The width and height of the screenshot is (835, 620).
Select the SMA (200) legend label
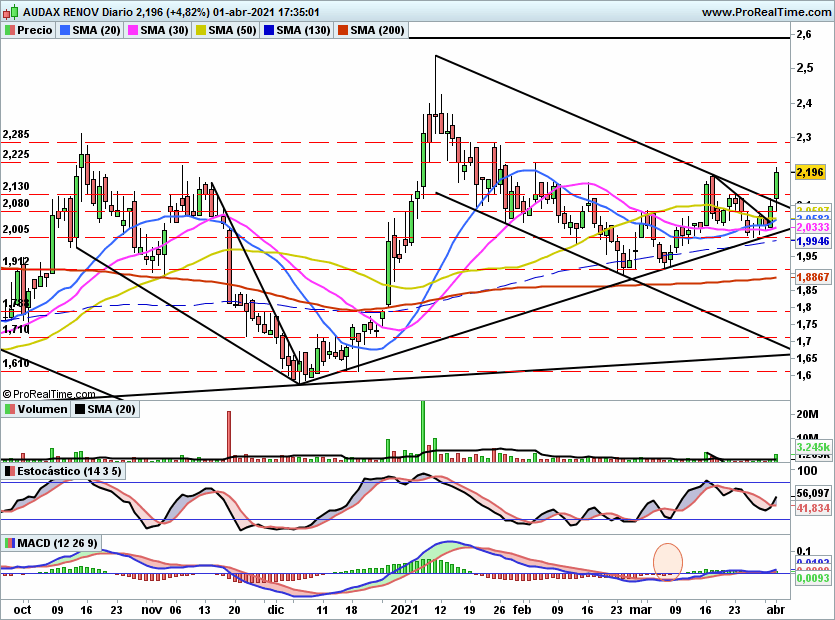[x=377, y=30]
